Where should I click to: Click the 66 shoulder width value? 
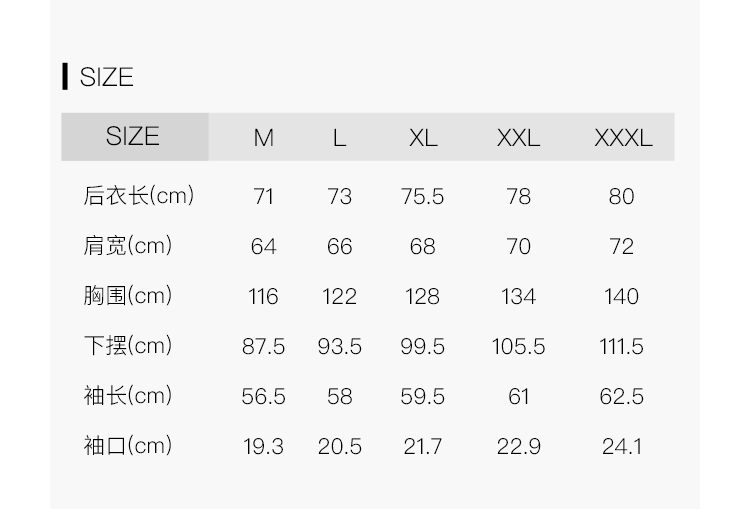pyautogui.click(x=339, y=246)
